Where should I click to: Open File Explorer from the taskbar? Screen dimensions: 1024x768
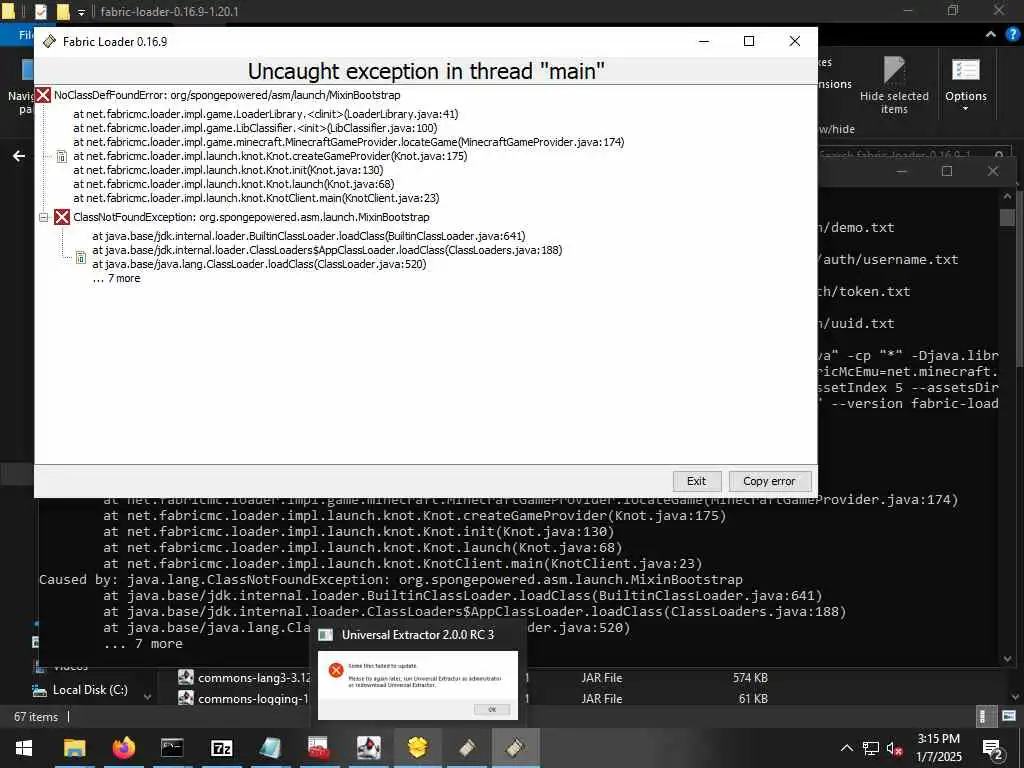pos(74,748)
